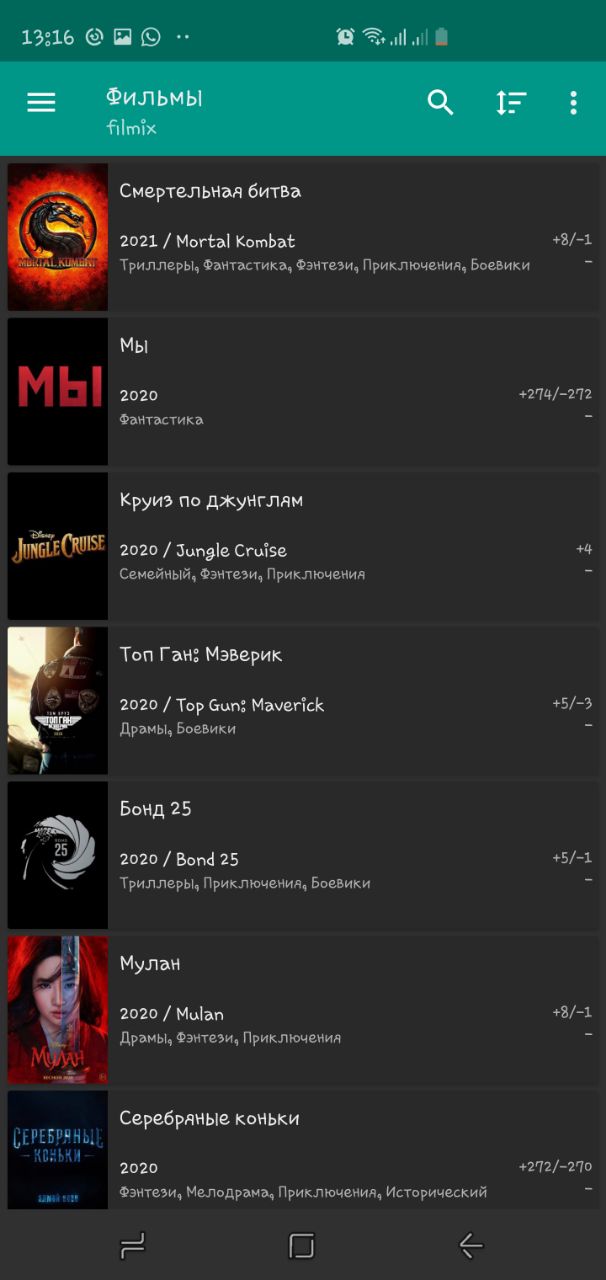Tap the WhatsApp notification icon
Viewport: 606px width, 1280px height.
click(x=151, y=37)
